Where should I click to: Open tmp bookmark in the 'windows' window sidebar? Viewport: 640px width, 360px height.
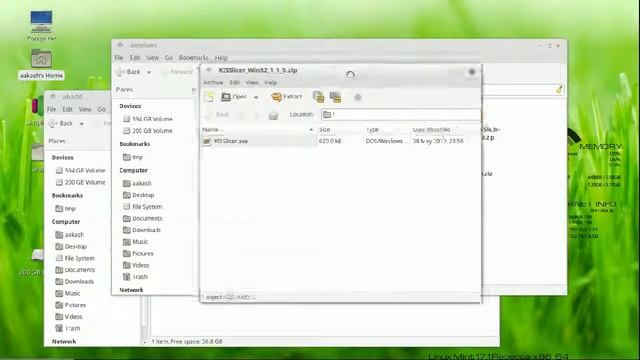tap(133, 157)
